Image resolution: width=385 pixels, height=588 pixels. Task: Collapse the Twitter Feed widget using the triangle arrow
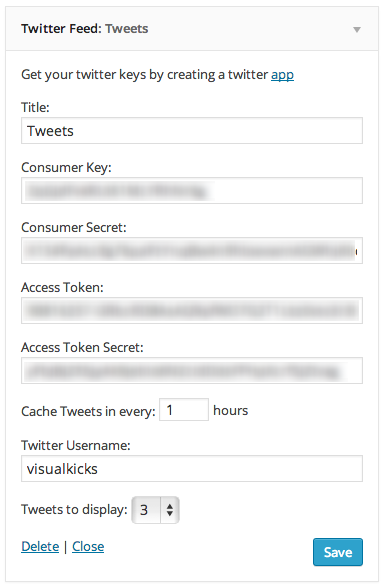(x=357, y=29)
